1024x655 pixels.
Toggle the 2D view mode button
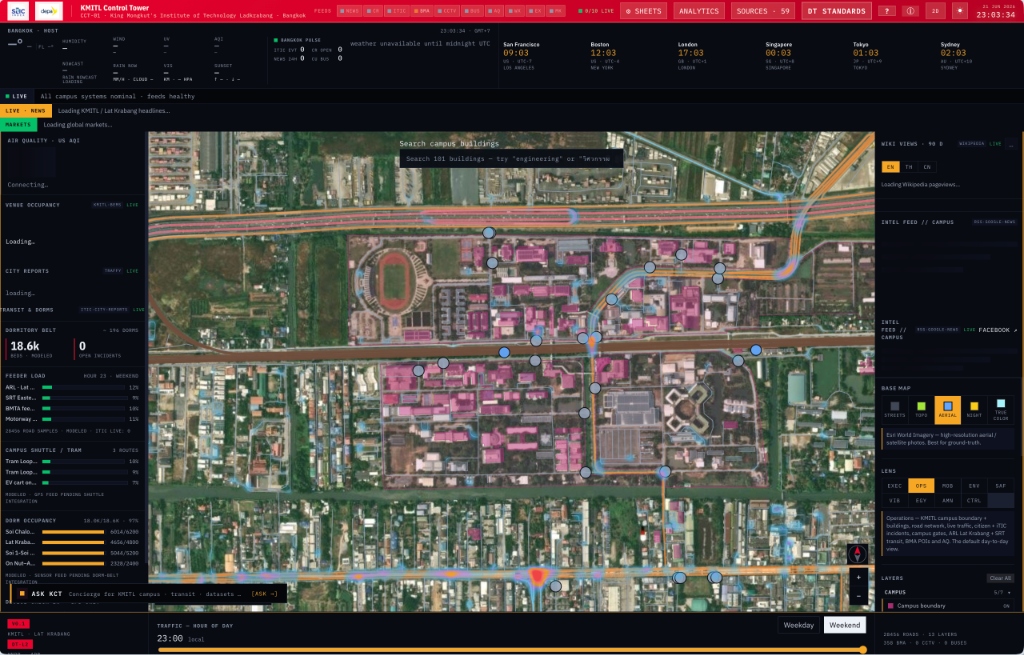pos(935,11)
